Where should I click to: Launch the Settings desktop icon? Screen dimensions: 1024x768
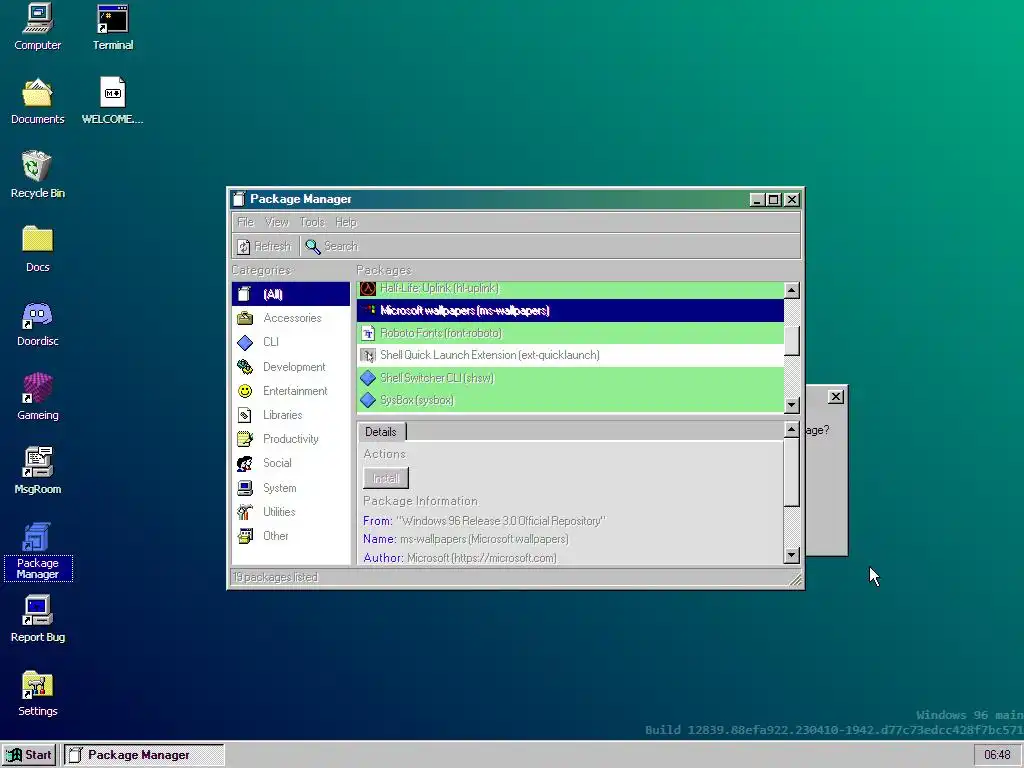(x=37, y=693)
